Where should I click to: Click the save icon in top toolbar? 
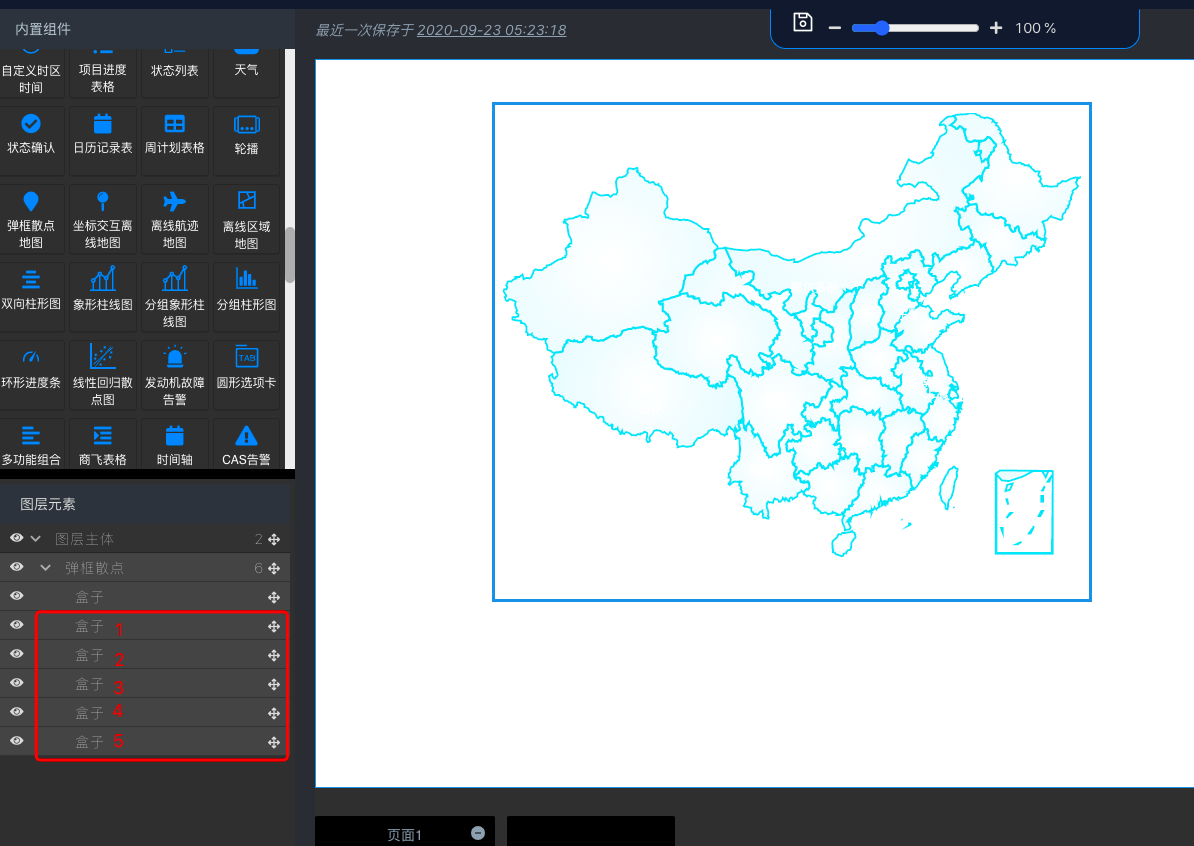pos(802,23)
